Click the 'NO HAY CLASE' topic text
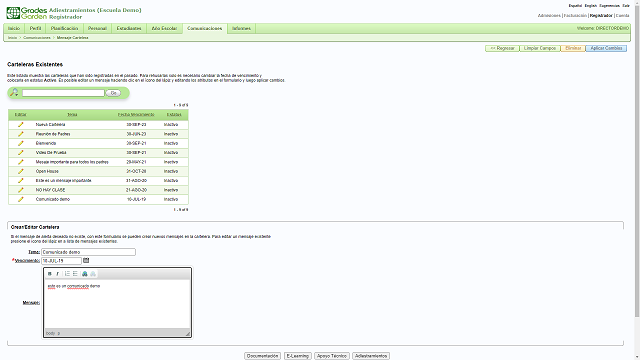640x360 pixels. click(50, 190)
